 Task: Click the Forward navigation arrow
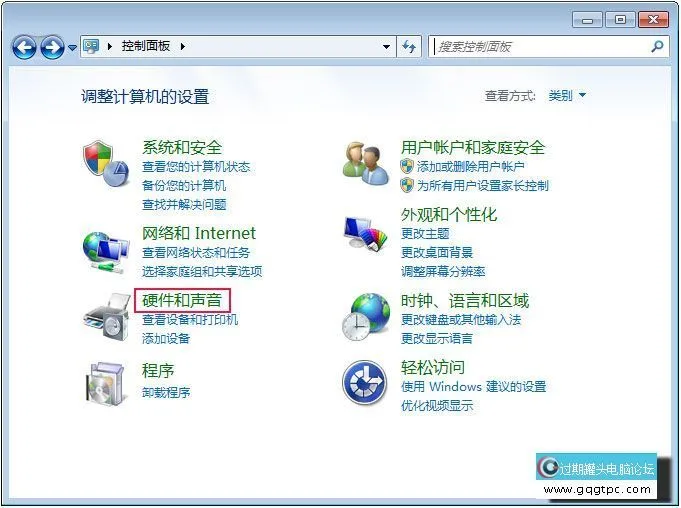52,47
